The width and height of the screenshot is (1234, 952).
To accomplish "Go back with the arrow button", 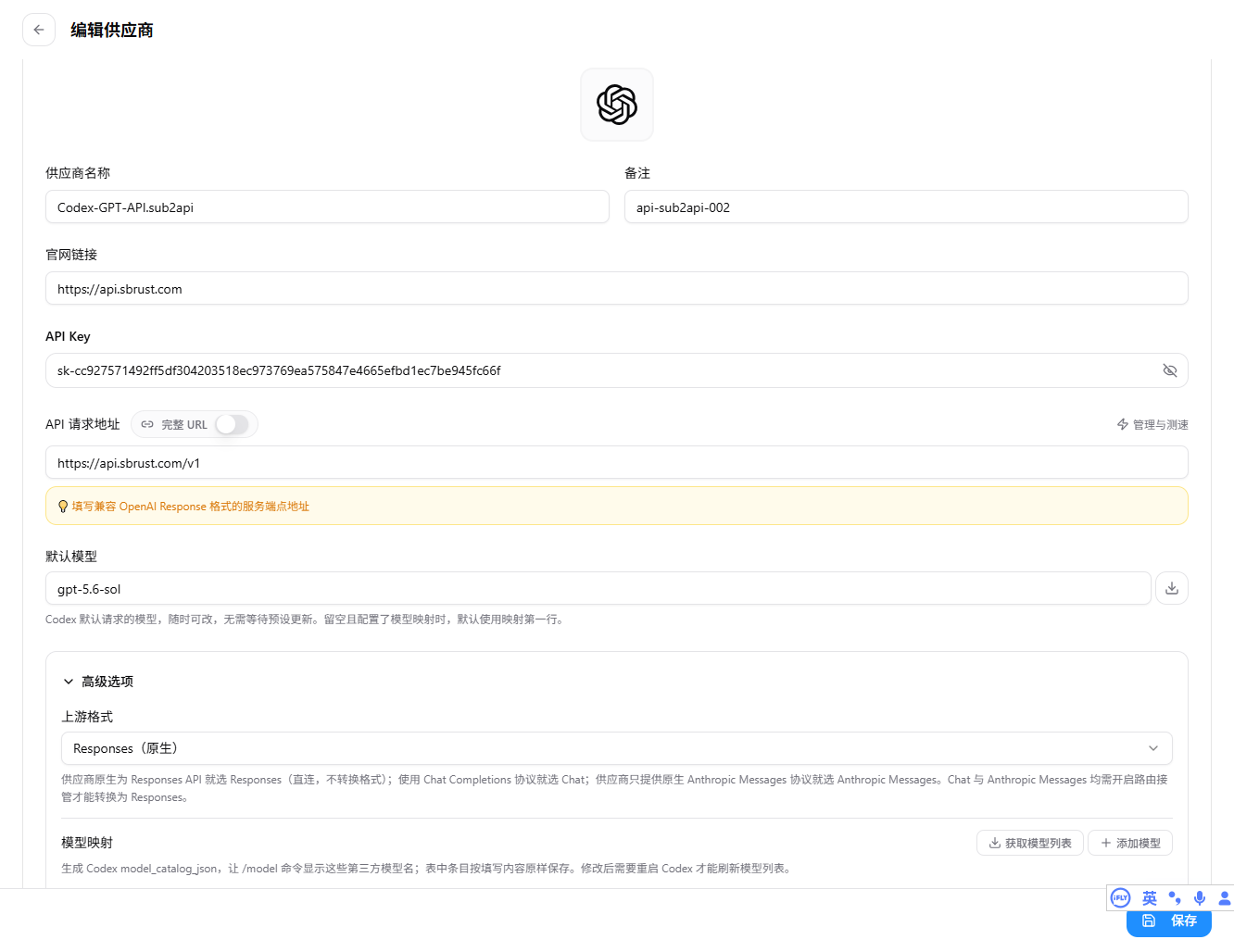I will tap(39, 30).
